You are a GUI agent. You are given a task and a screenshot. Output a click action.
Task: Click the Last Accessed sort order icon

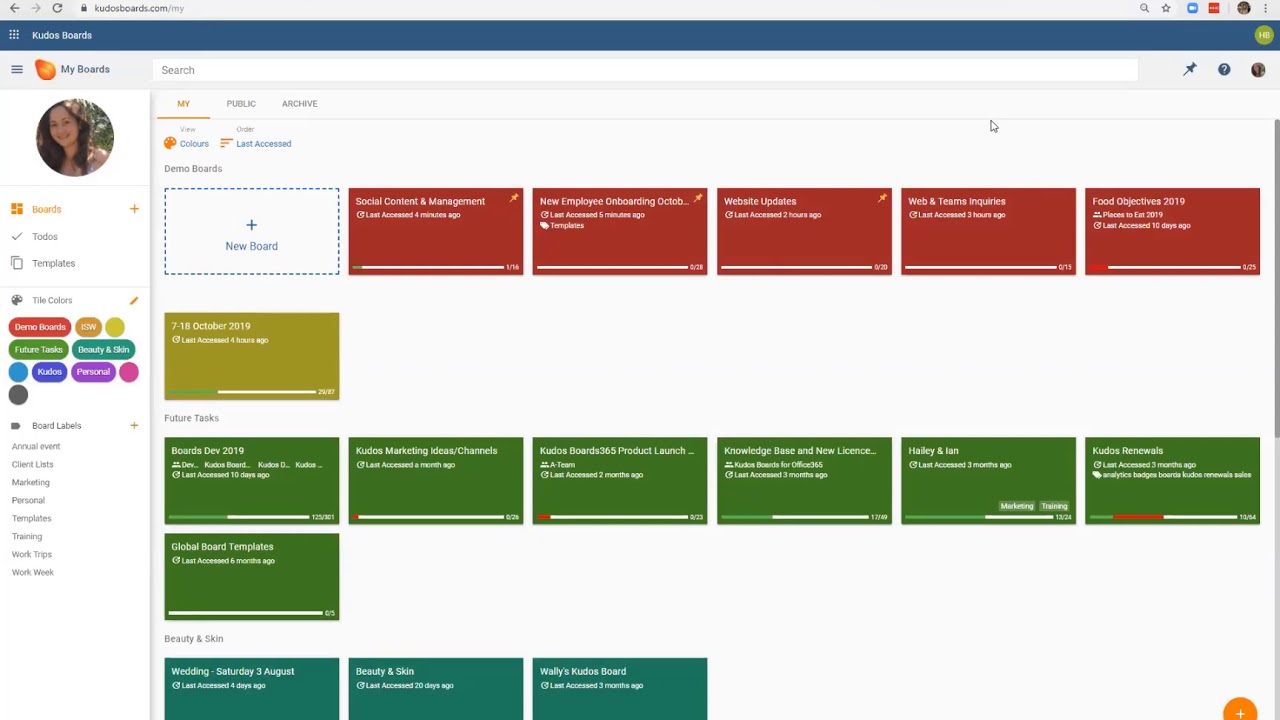pyautogui.click(x=226, y=143)
